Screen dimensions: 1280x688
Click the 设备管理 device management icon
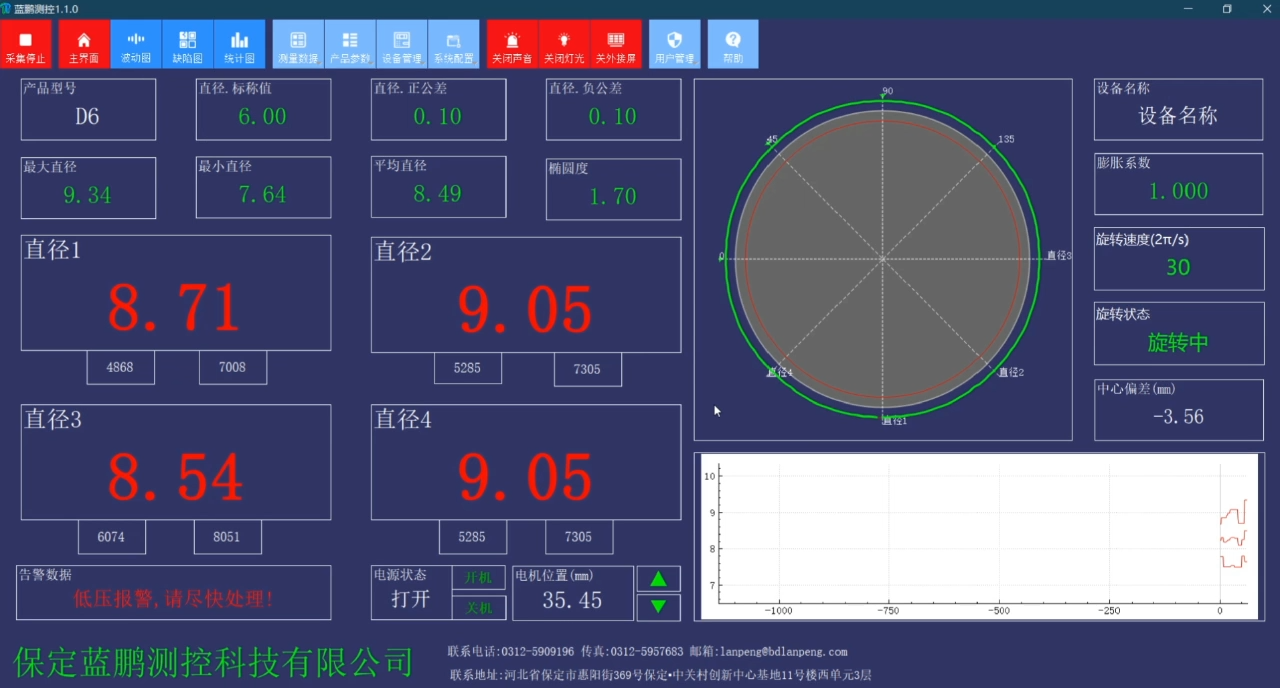[402, 45]
